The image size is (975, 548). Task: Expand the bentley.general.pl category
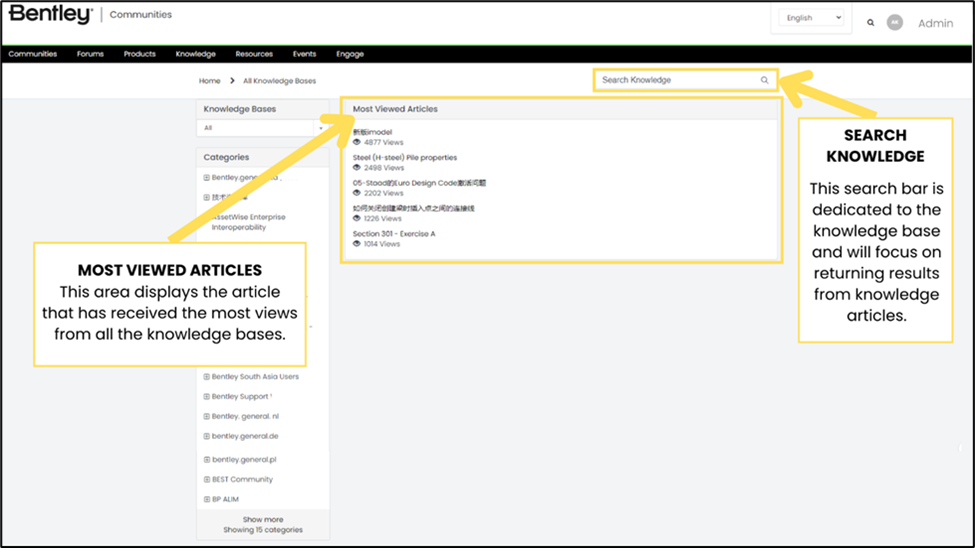[x=206, y=460]
